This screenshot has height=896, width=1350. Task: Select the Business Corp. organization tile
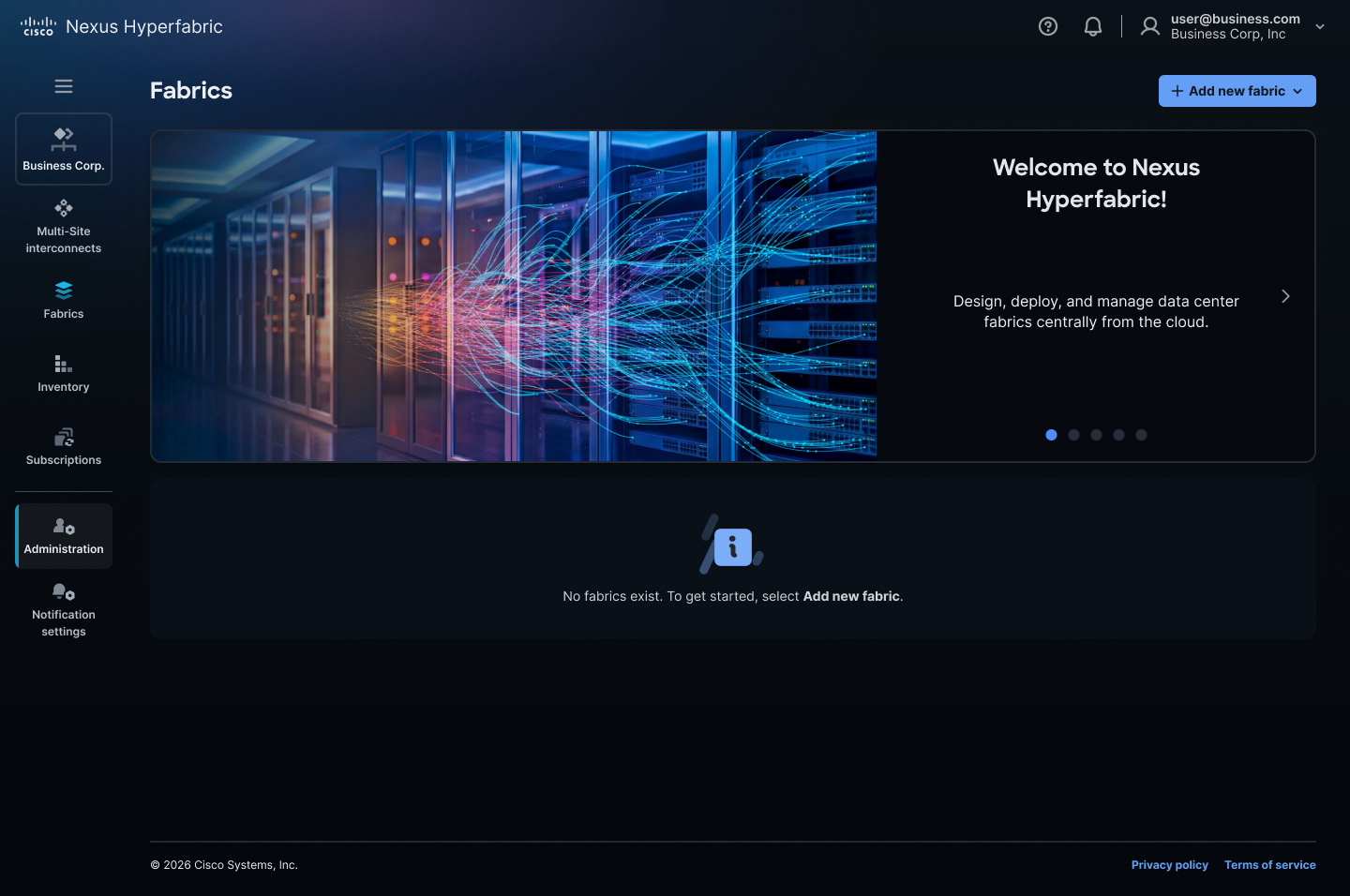pyautogui.click(x=64, y=149)
